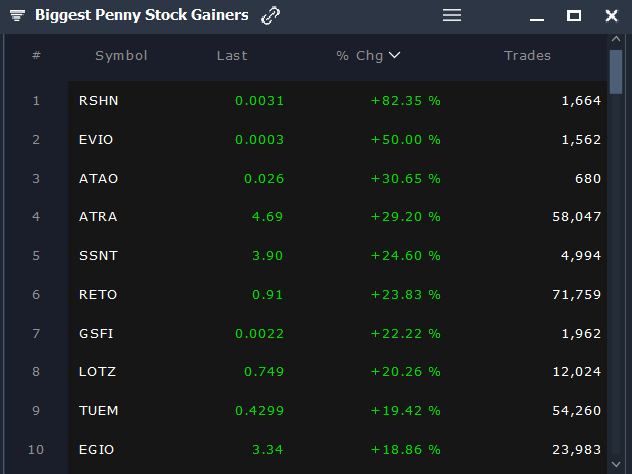The height and width of the screenshot is (474, 632).
Task: Close the Biggest Penny Stock Gainers window
Action: 611,16
